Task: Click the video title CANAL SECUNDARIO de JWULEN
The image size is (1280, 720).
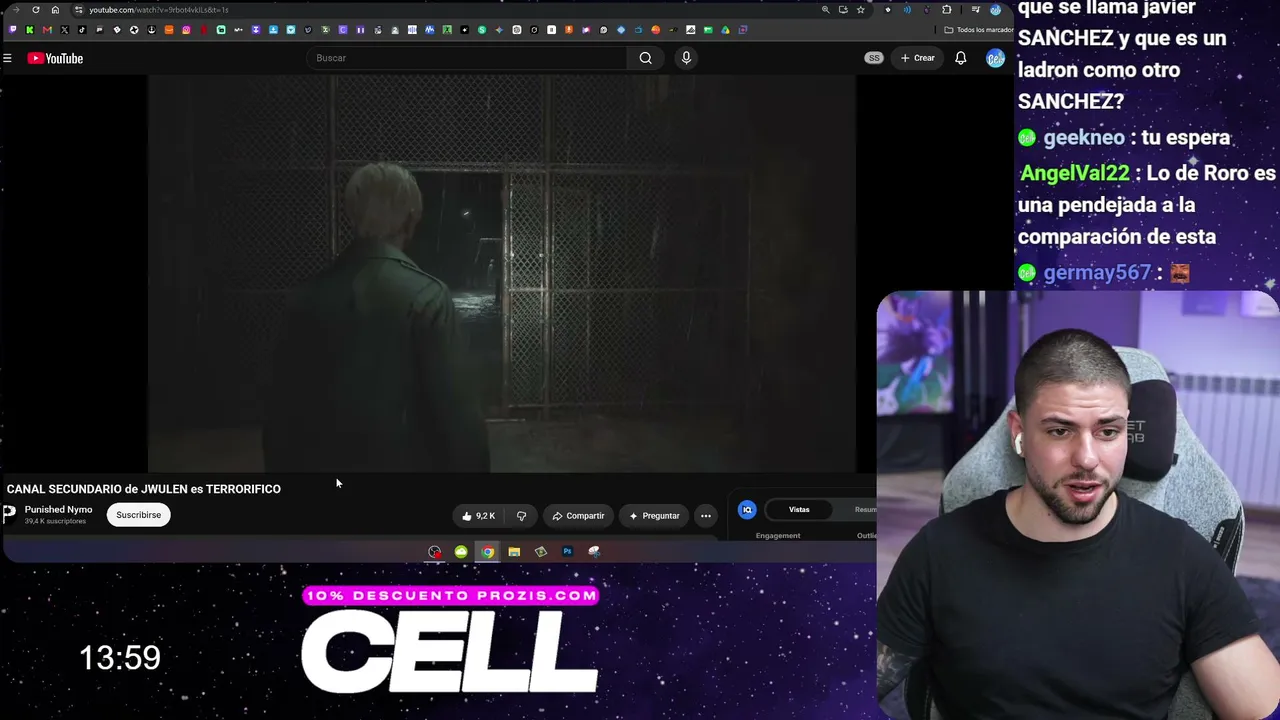Action: [x=144, y=489]
